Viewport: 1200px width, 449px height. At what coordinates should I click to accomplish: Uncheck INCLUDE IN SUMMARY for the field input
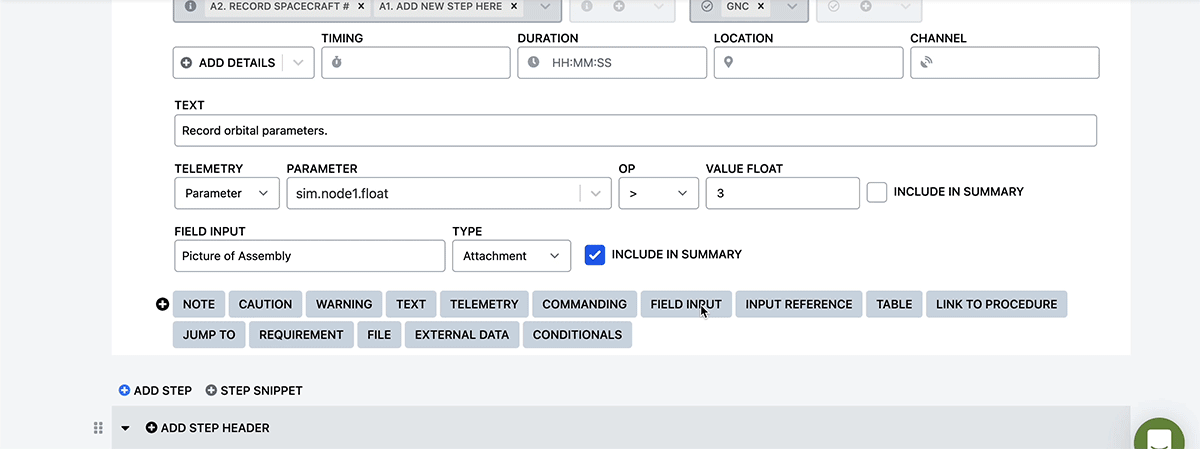point(595,255)
